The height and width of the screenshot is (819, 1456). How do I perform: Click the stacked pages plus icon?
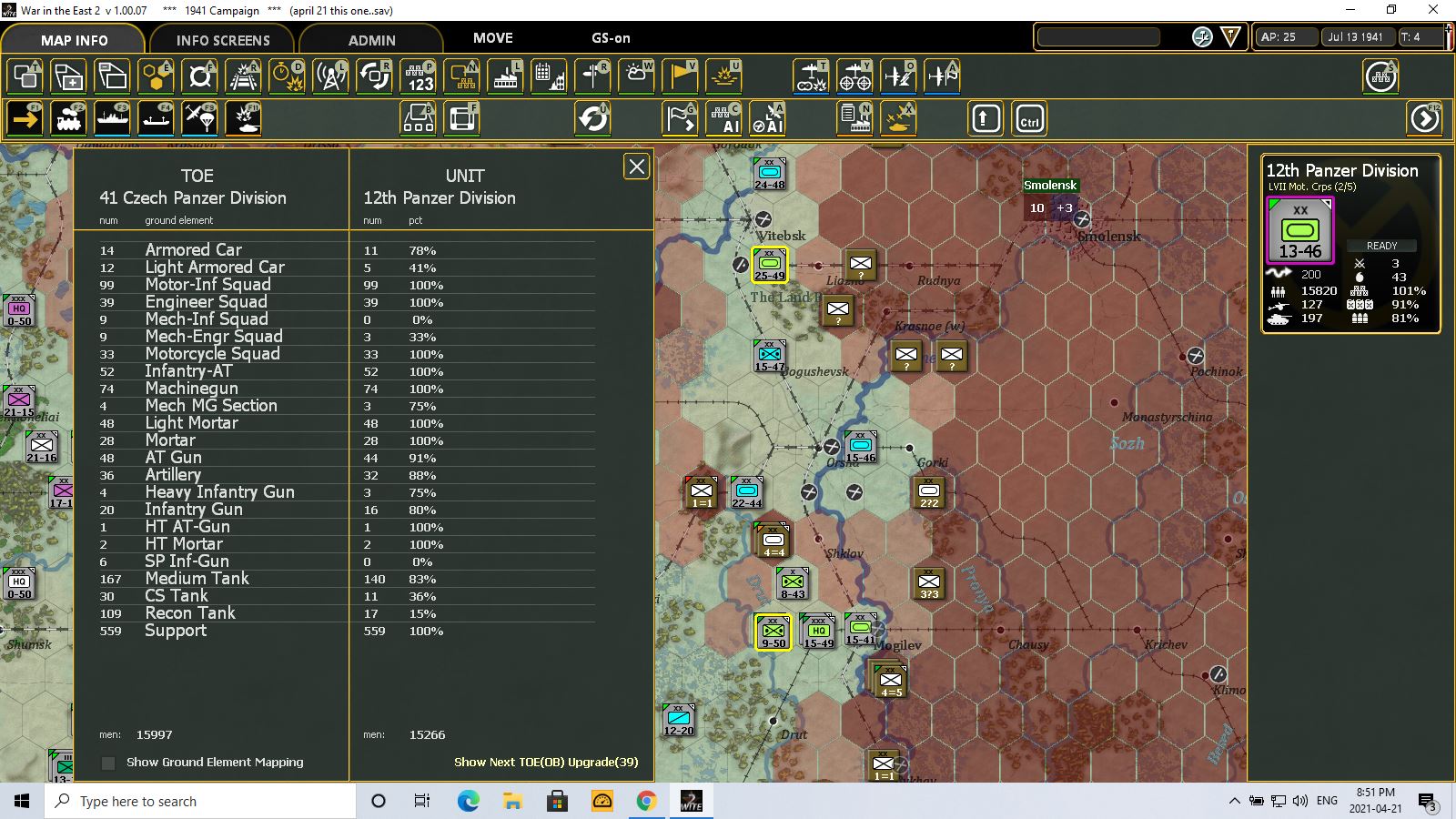pyautogui.click(x=69, y=76)
